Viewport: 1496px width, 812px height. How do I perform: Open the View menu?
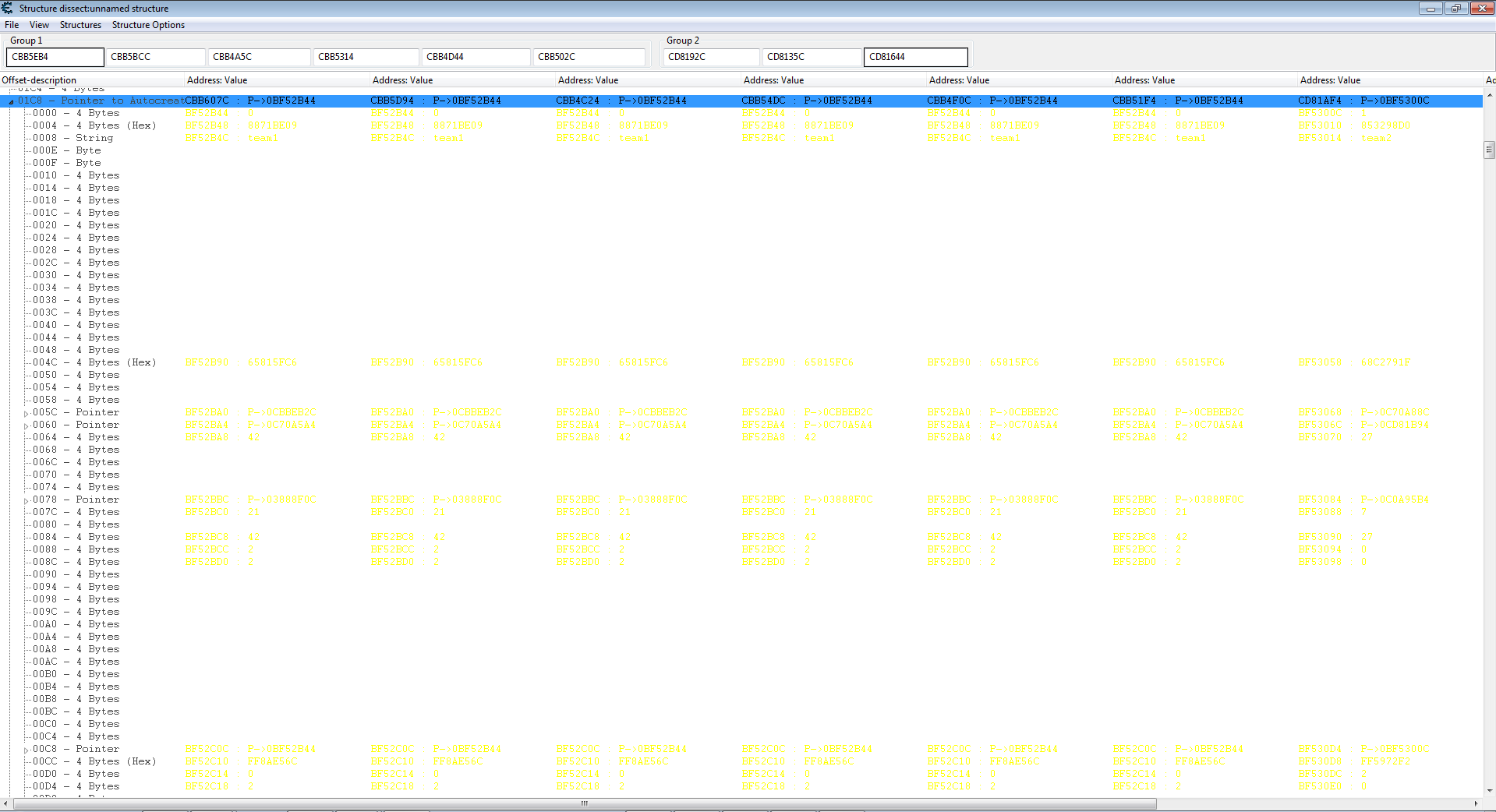(39, 25)
